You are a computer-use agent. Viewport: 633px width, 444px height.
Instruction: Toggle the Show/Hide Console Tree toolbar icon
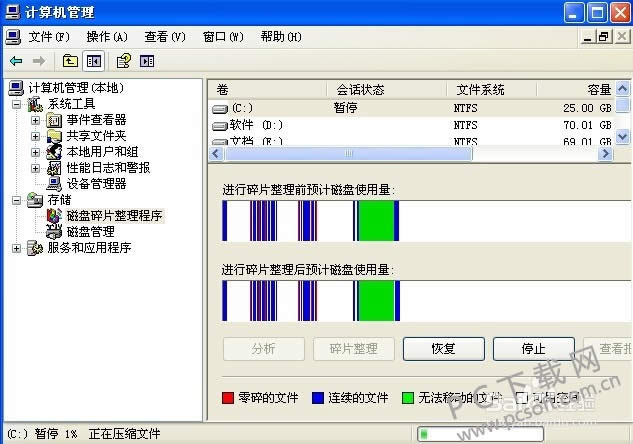pos(93,61)
